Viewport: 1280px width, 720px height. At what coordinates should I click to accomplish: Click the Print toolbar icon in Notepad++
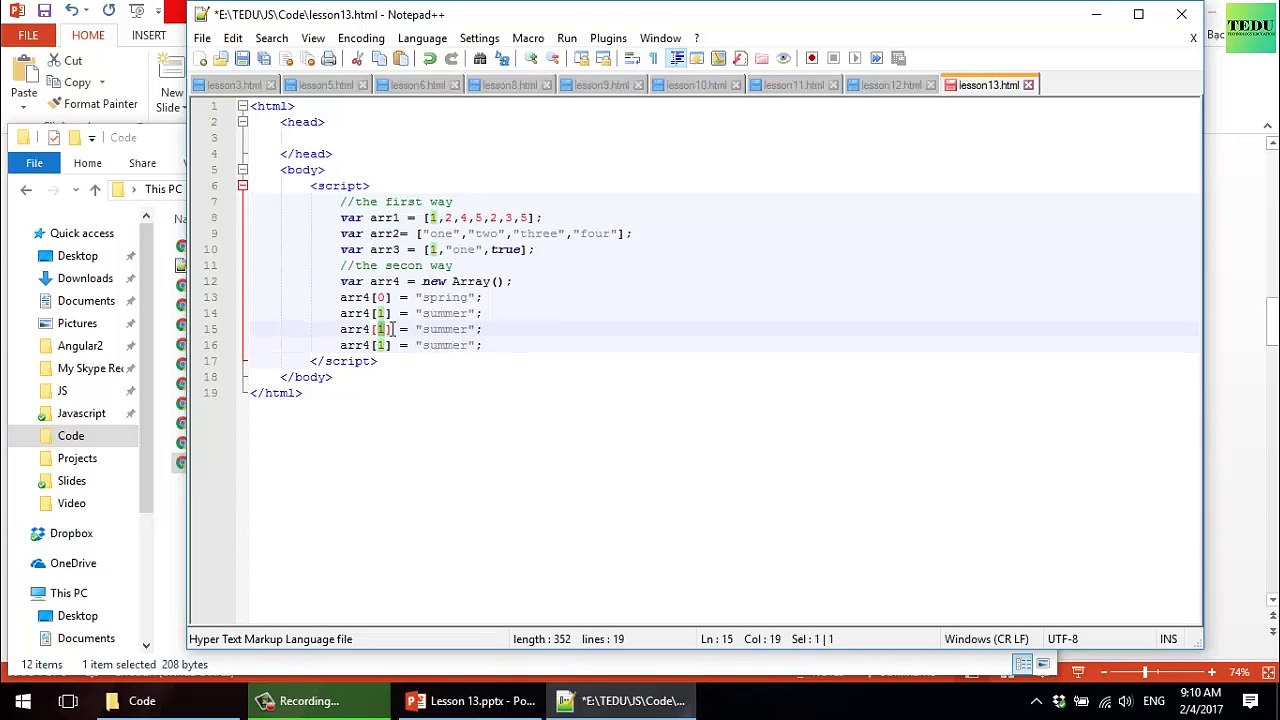[328, 59]
